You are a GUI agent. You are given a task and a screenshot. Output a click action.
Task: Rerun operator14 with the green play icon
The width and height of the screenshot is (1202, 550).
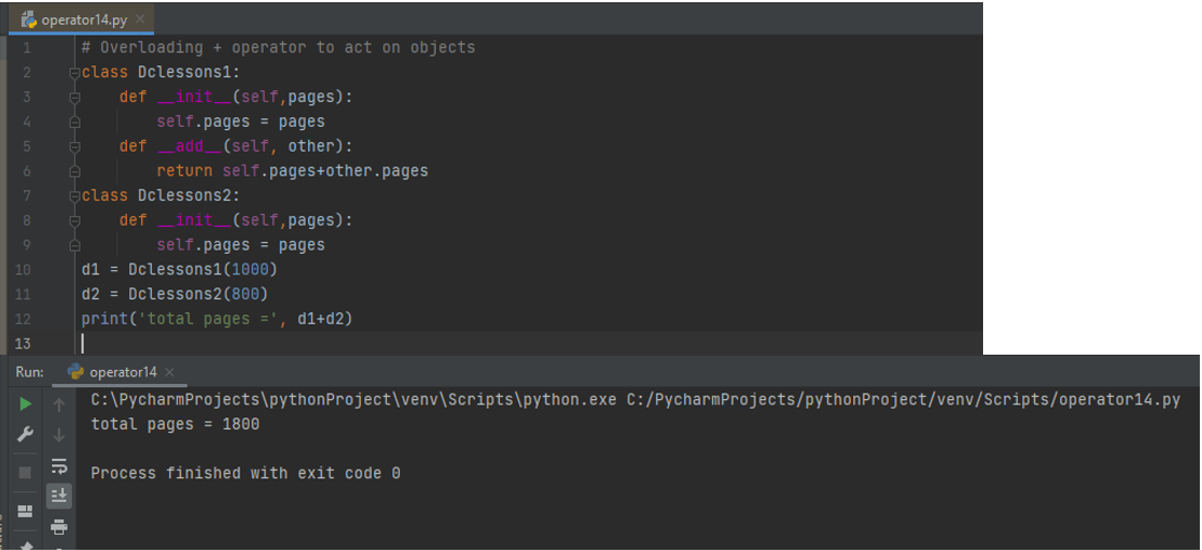click(x=26, y=404)
